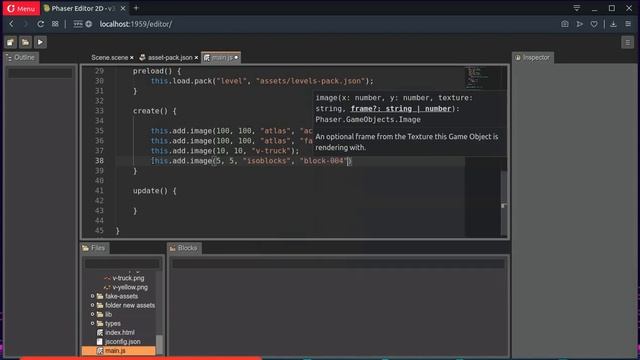
Task: Open the browser easy setup menu
Action: pyautogui.click(x=628, y=24)
